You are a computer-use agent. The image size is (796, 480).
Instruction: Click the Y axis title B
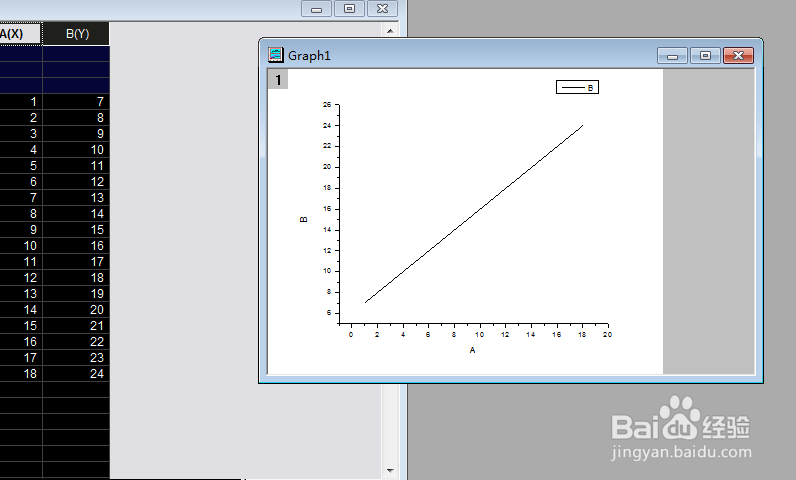tap(304, 219)
